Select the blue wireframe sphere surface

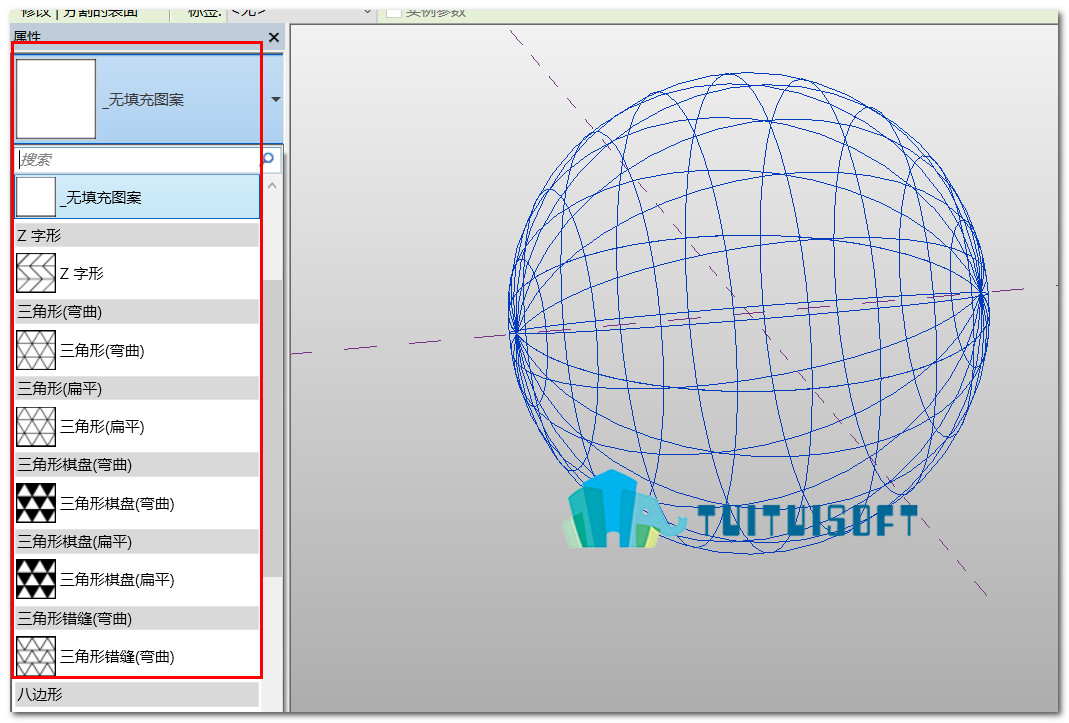pyautogui.click(x=749, y=312)
